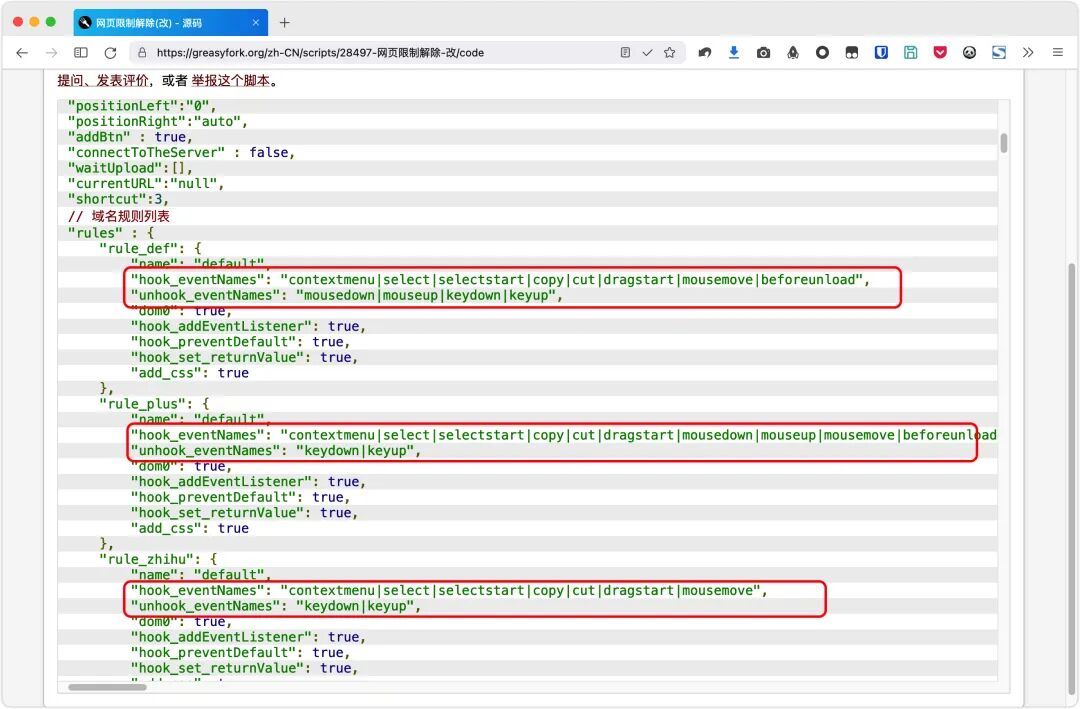Click the "positionRight":"auto" code line
The image size is (1080, 709).
coord(158,121)
